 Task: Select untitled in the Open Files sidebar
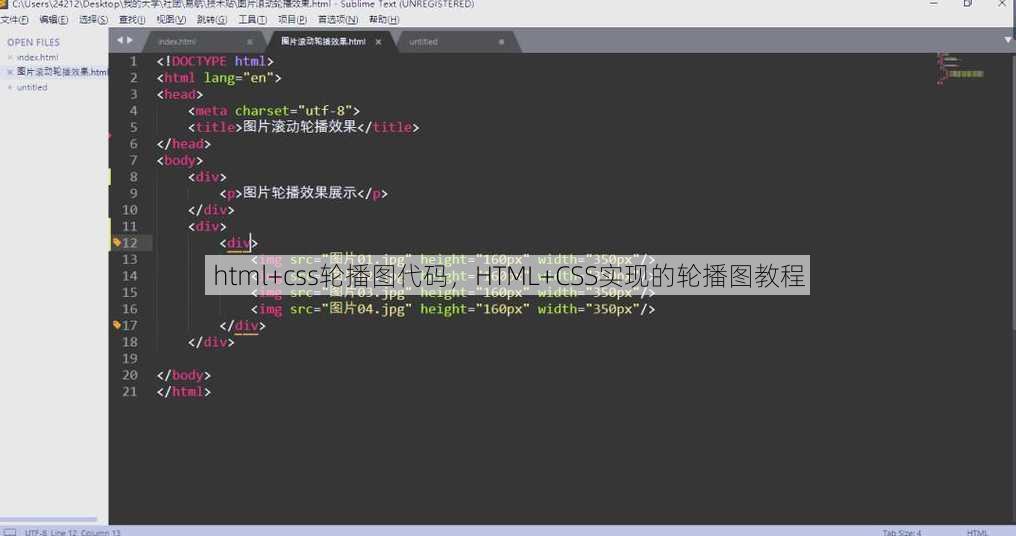pos(32,87)
